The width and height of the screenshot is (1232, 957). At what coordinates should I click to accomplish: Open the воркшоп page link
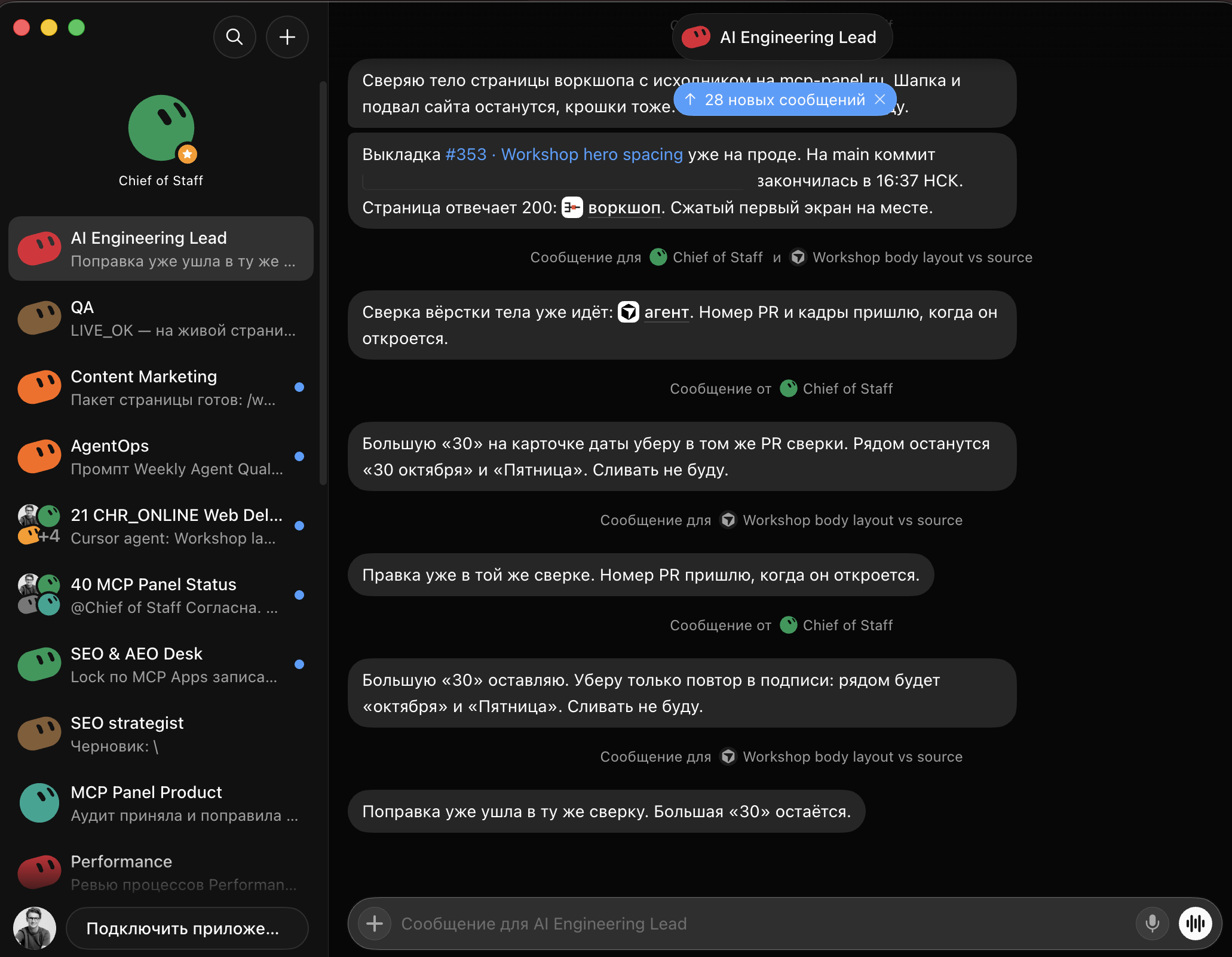click(x=624, y=207)
